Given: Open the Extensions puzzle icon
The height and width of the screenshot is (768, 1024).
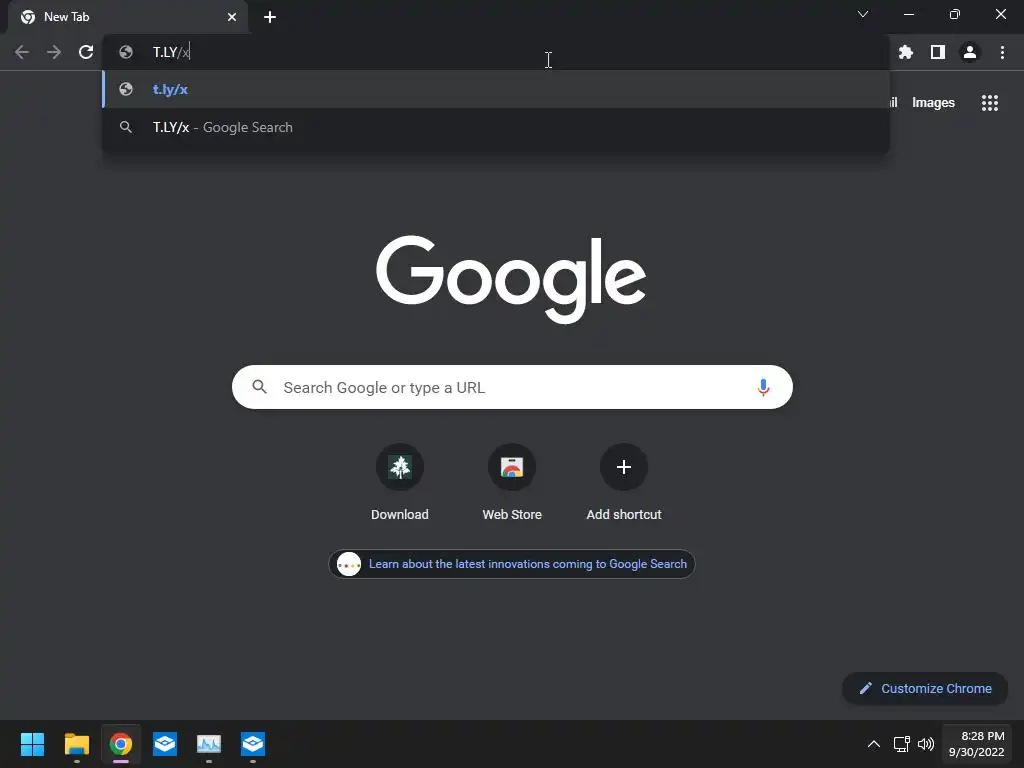Looking at the screenshot, I should (905, 52).
